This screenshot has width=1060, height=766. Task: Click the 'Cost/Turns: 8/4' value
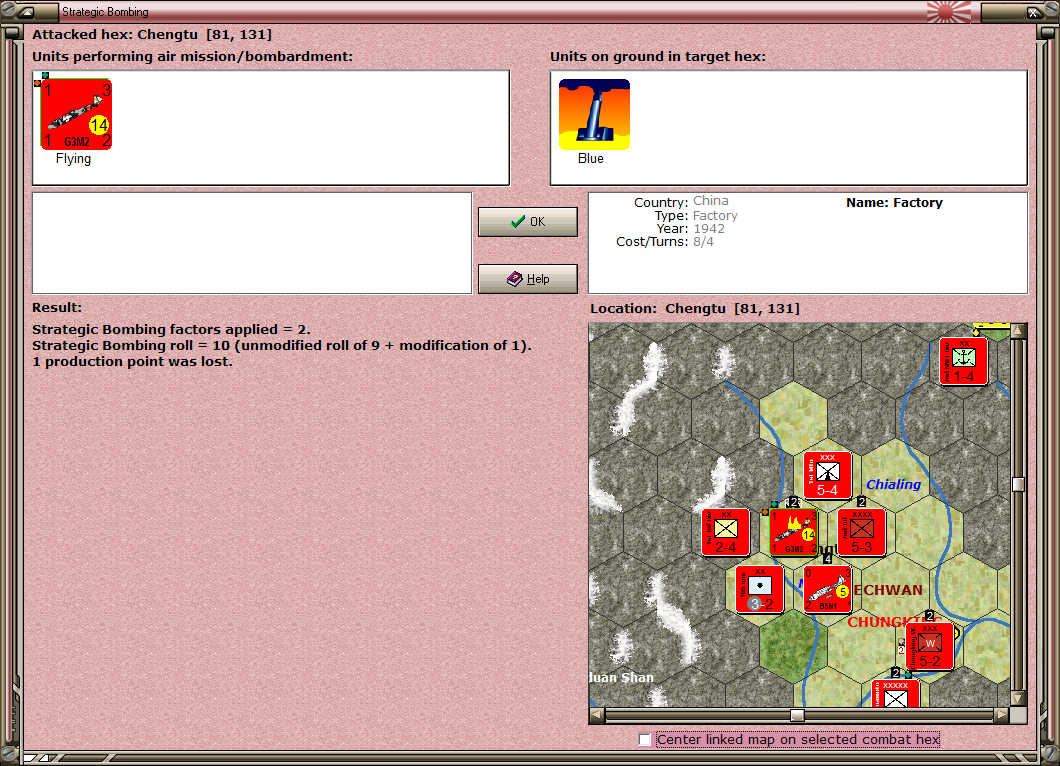click(703, 241)
